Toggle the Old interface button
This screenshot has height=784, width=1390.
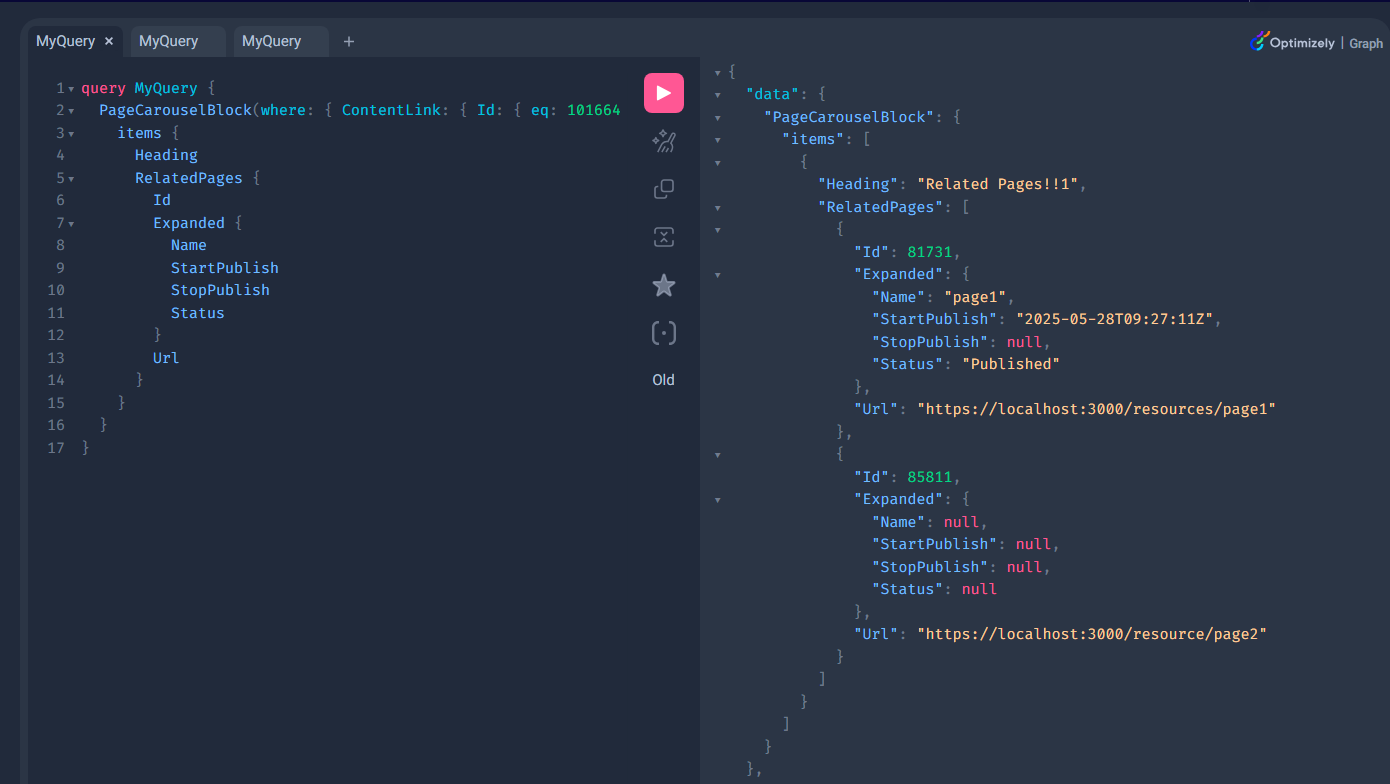(663, 380)
